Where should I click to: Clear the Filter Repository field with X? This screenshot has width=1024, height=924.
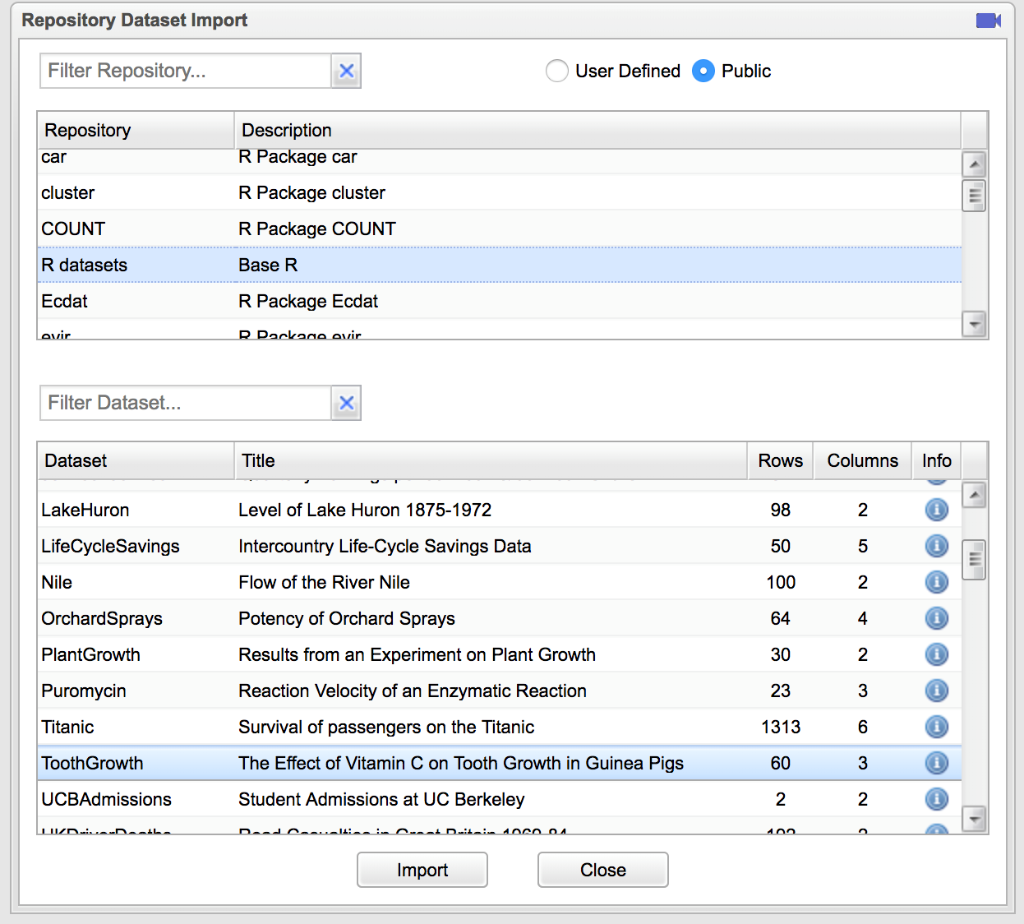tap(346, 71)
